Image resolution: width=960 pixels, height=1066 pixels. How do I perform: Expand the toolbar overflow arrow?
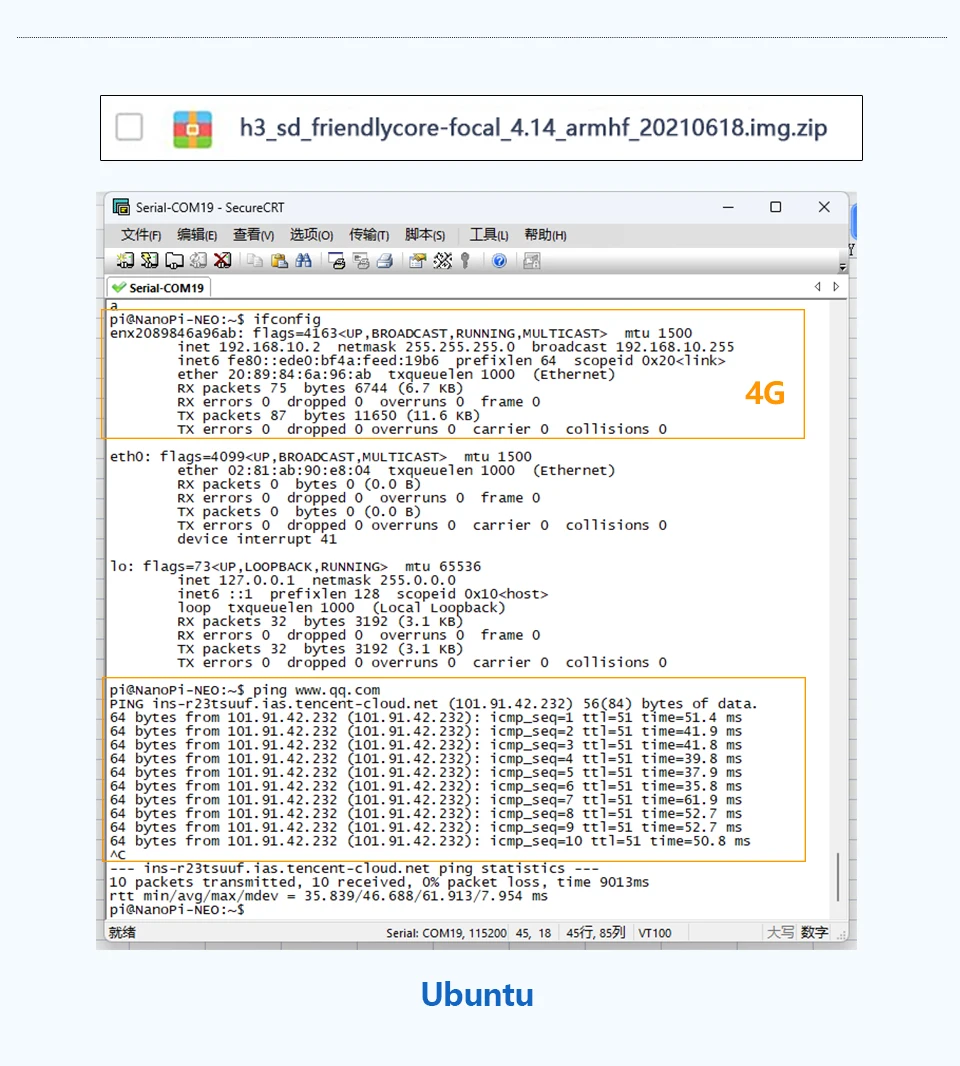[842, 266]
